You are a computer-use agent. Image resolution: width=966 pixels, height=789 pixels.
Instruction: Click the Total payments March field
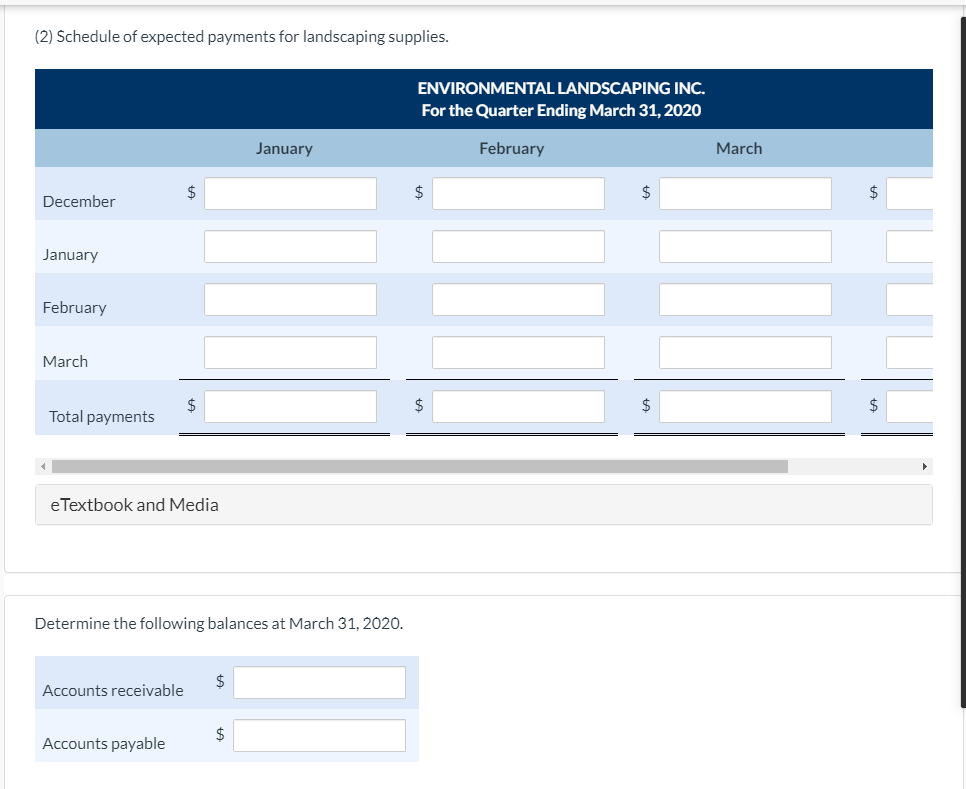coord(745,406)
